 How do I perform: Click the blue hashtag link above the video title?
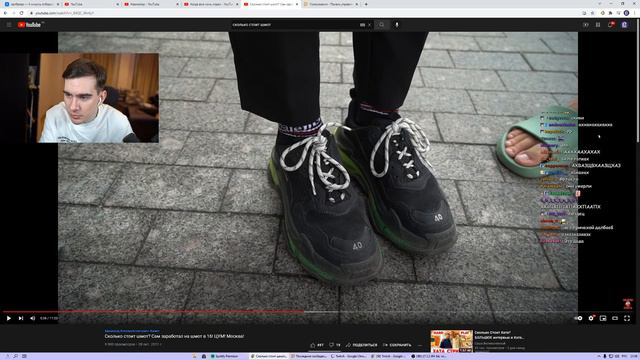132,331
